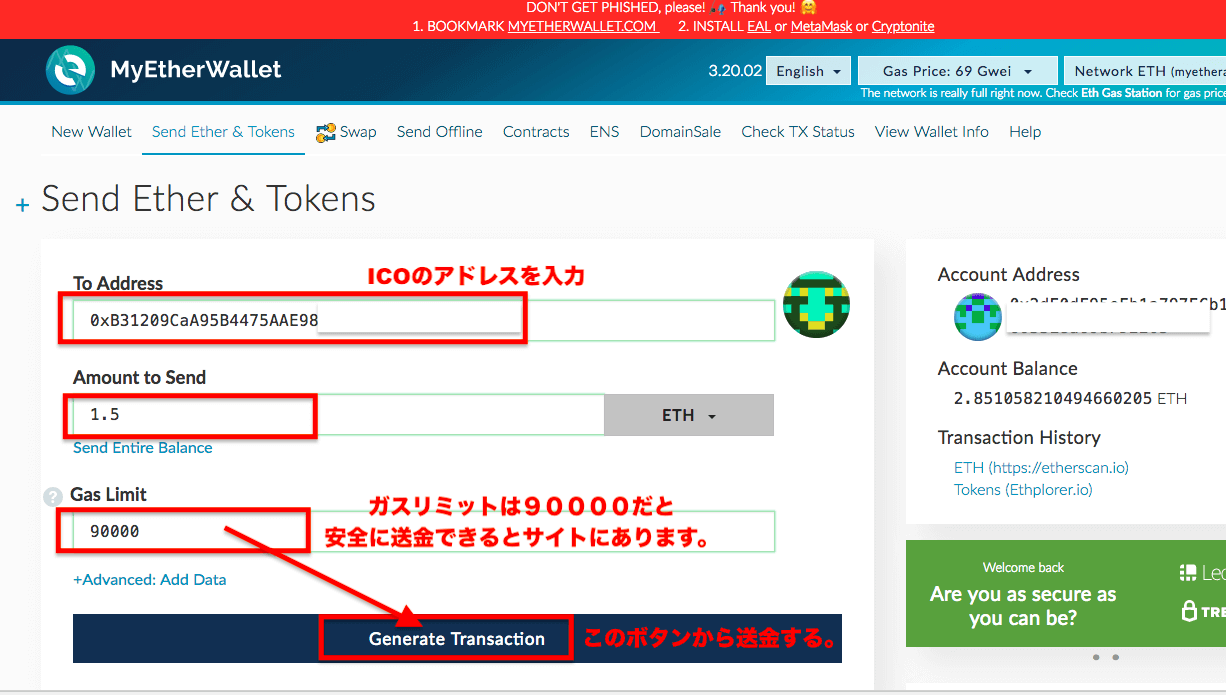Open the ENS tab
The image size is (1226, 695).
pyautogui.click(x=604, y=132)
